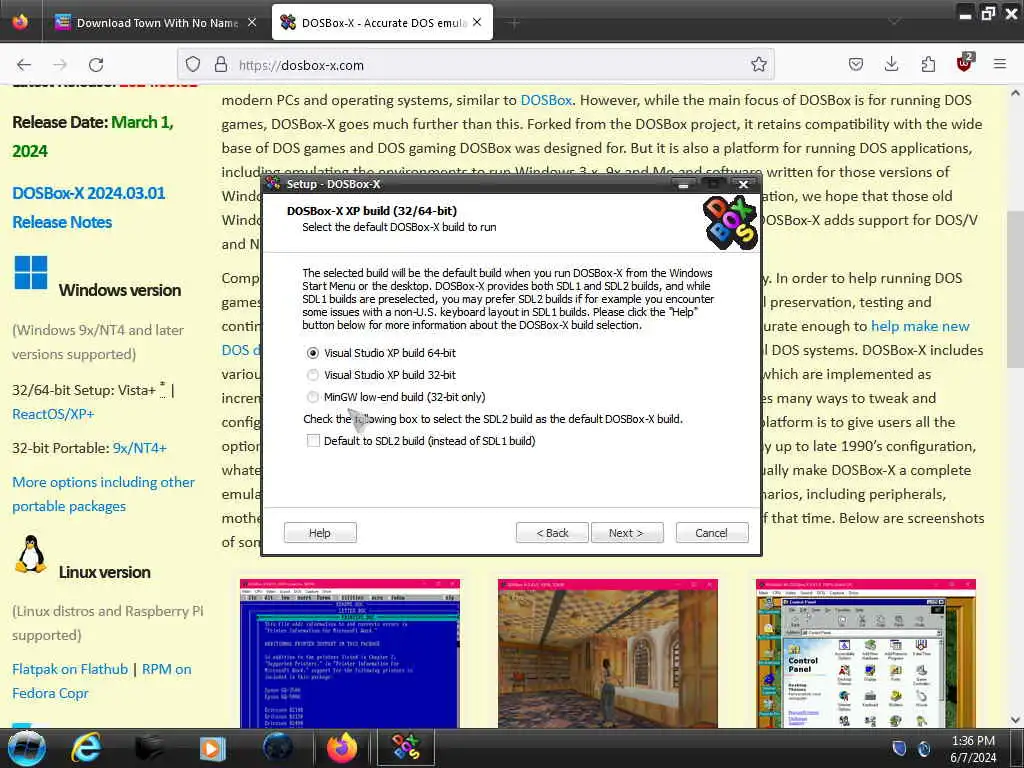This screenshot has width=1024, height=768.
Task: Open the Control Panel screenshot thumbnail
Action: 866,653
